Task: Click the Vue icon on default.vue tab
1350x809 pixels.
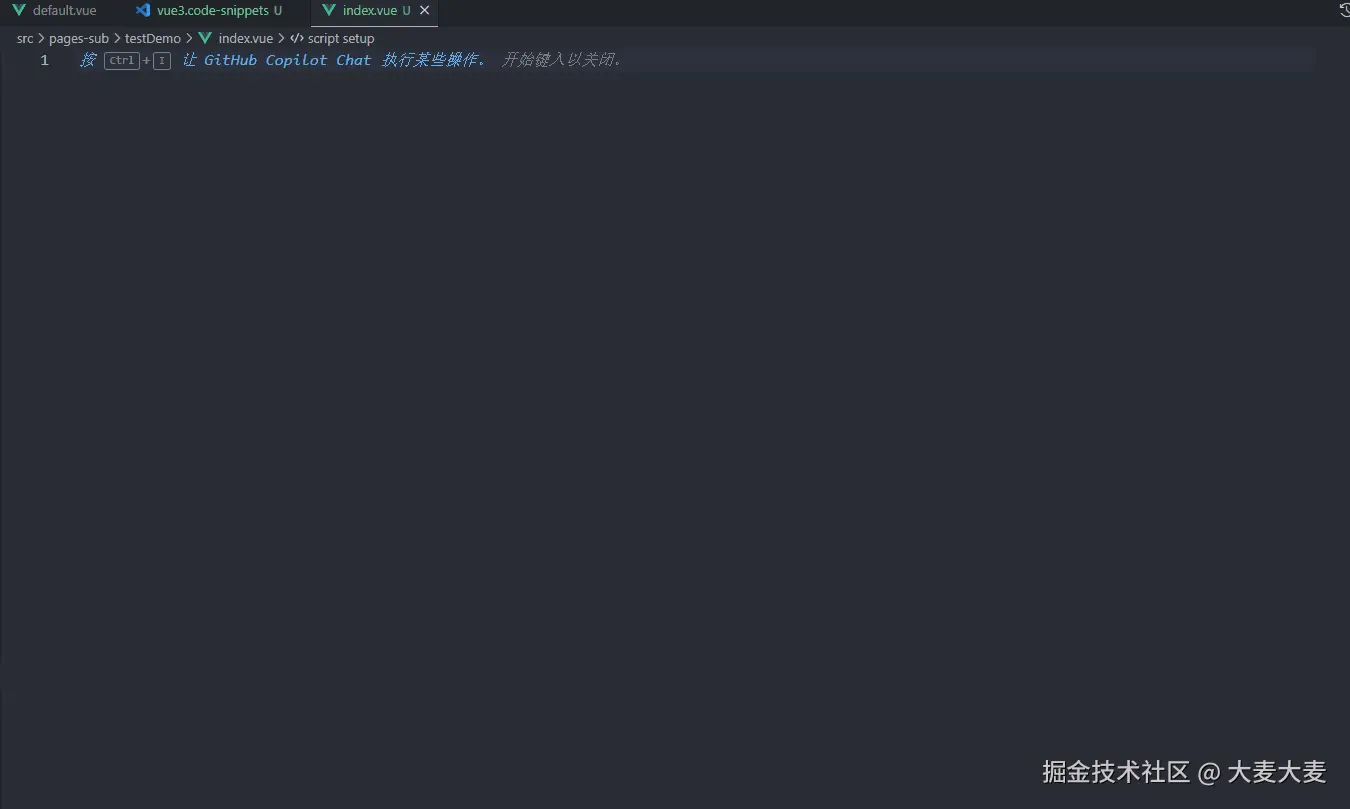Action: pyautogui.click(x=18, y=10)
